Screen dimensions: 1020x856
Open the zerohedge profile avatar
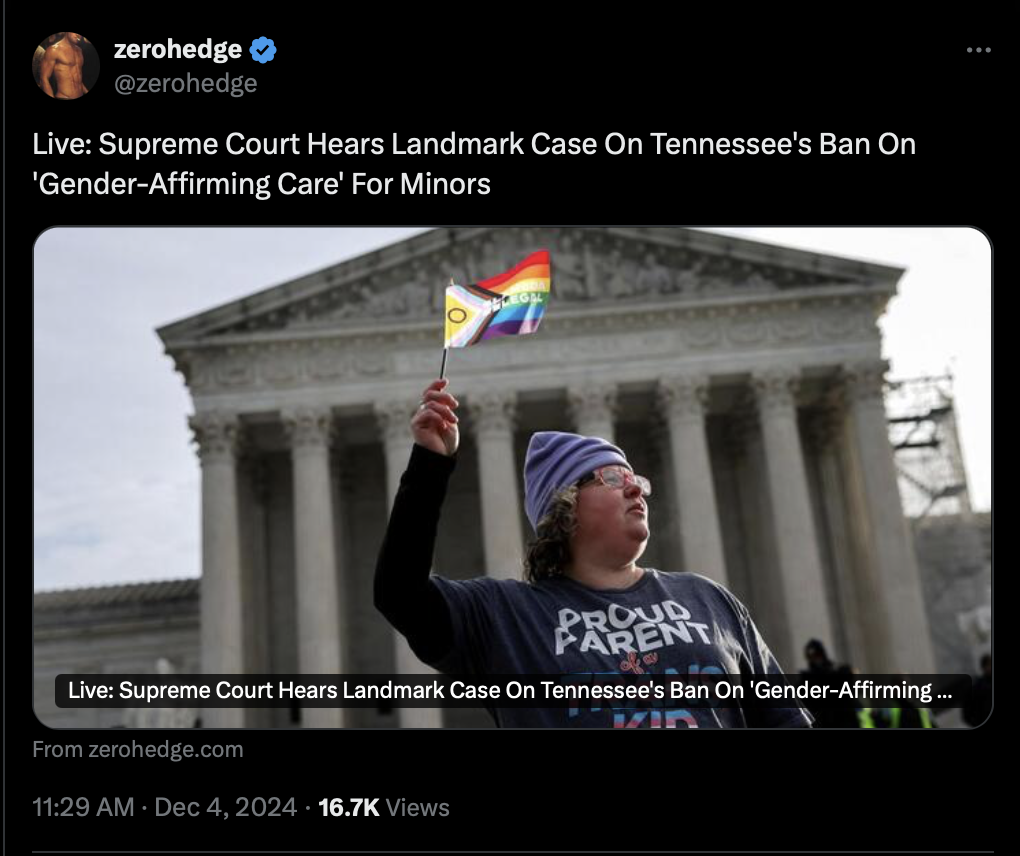66,66
